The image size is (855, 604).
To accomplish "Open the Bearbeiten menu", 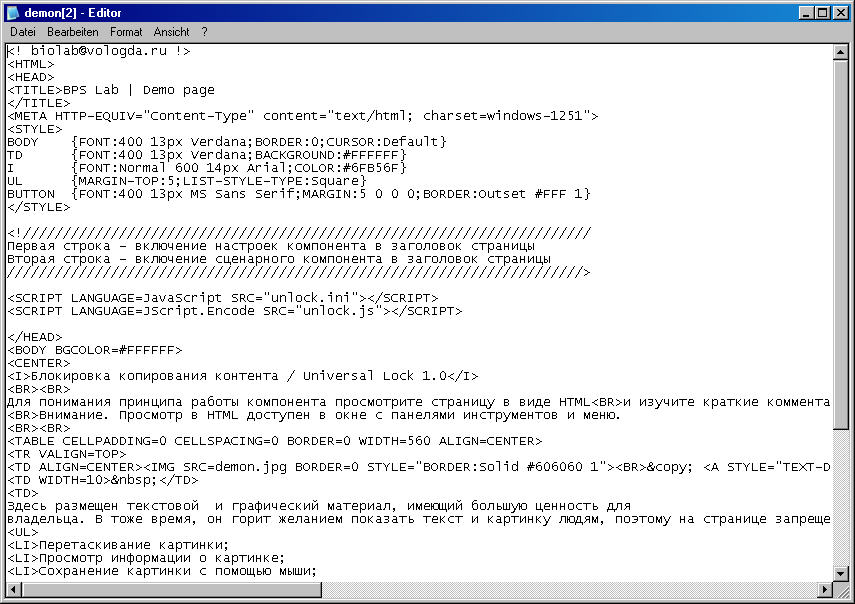I will click(x=73, y=32).
